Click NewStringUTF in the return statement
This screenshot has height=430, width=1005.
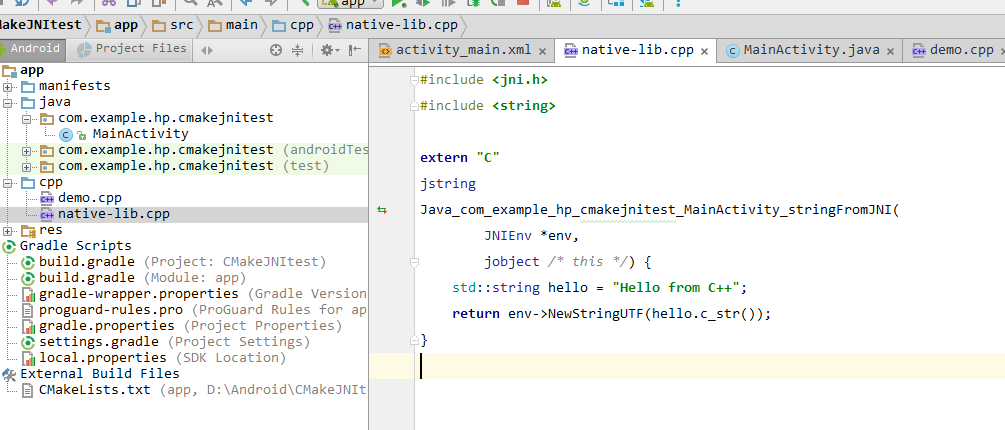coord(595,314)
